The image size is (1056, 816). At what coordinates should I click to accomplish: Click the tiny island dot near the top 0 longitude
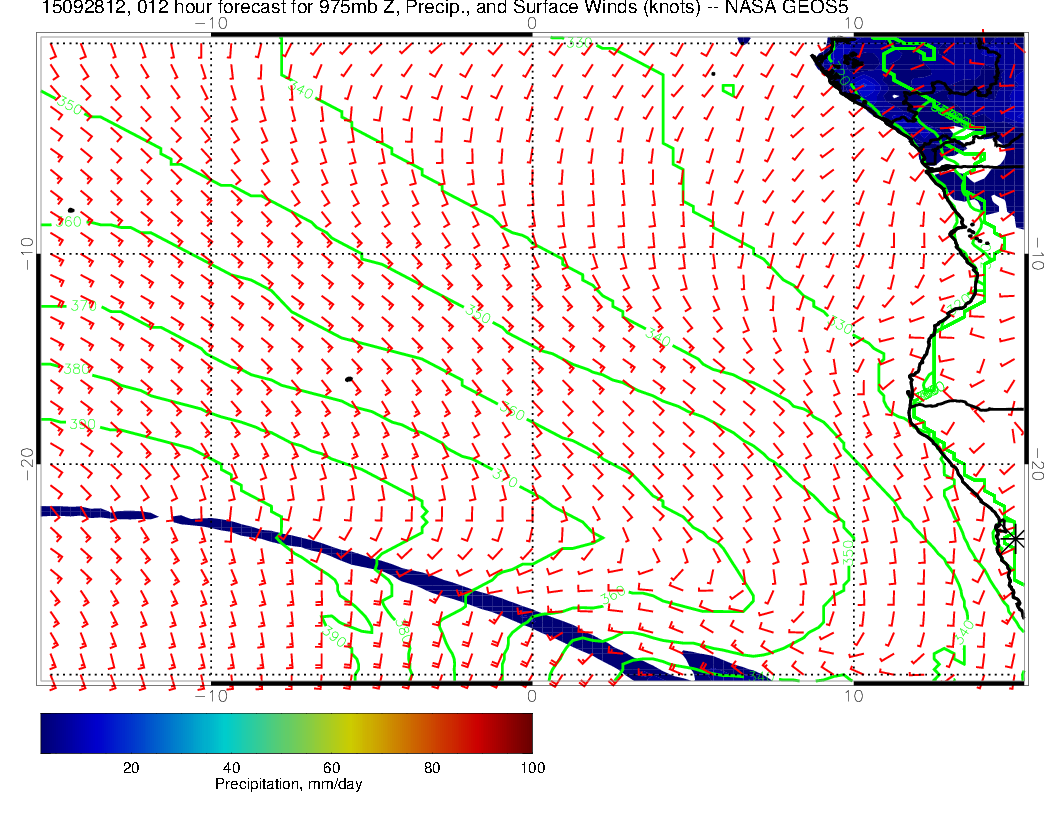pos(713,73)
